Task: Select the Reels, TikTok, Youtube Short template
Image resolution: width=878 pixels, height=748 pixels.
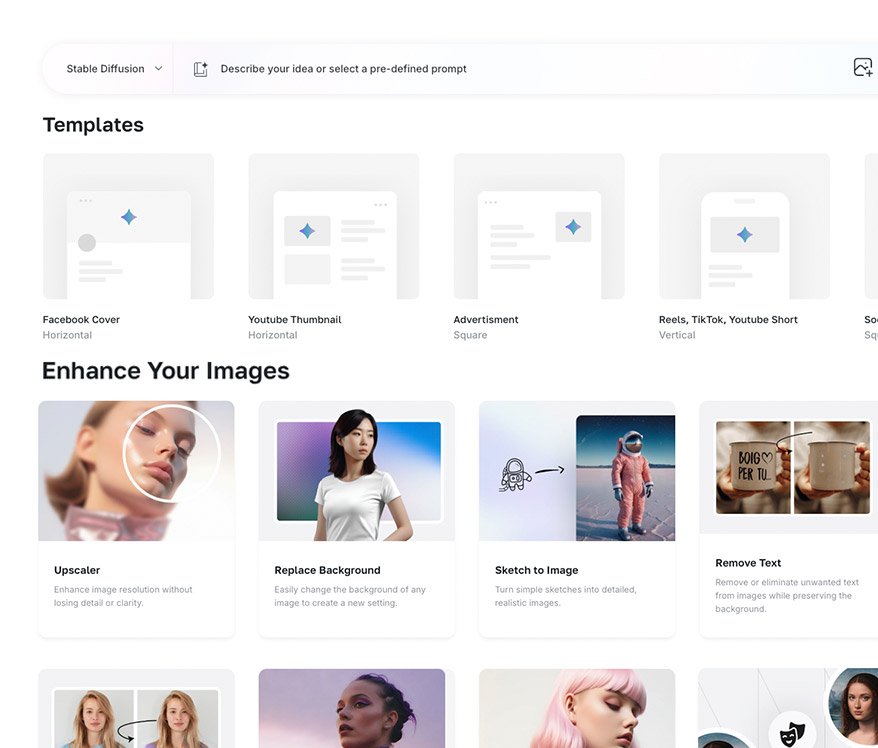Action: click(x=744, y=226)
